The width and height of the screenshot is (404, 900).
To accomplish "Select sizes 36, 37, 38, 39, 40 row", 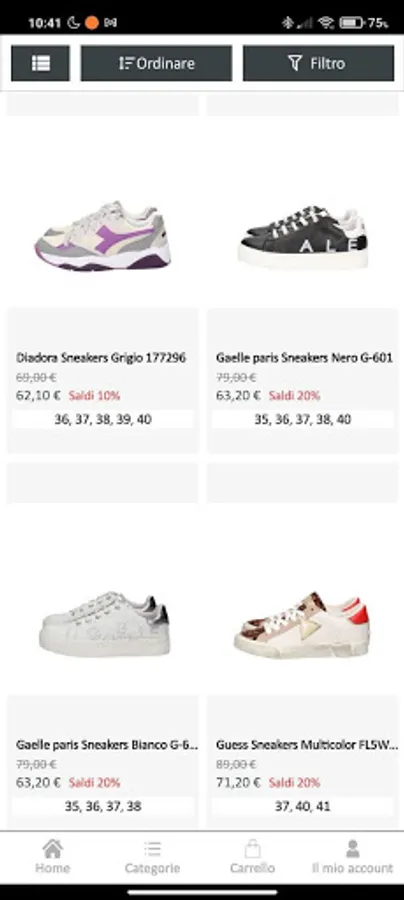I will click(x=103, y=420).
